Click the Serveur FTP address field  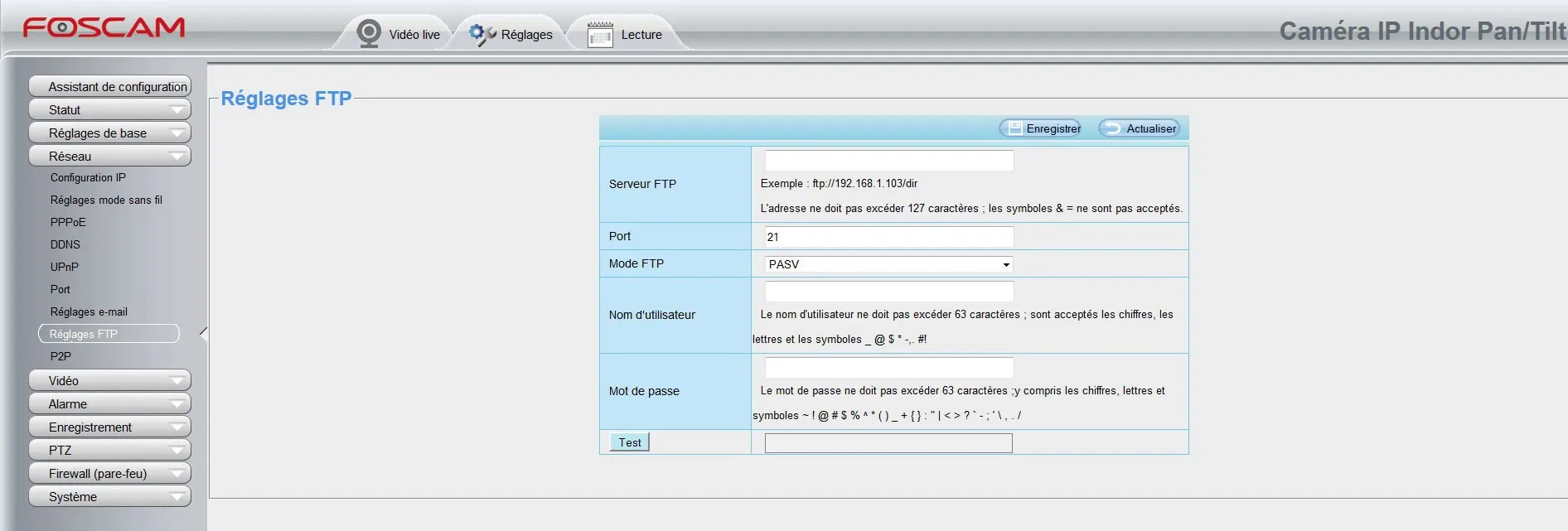(888, 161)
